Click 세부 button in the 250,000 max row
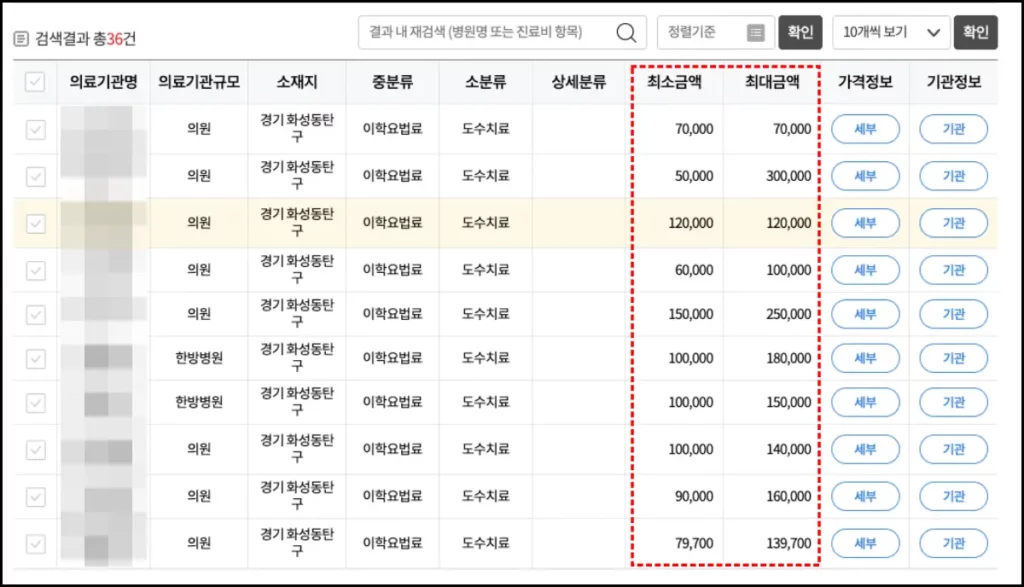 [865, 314]
